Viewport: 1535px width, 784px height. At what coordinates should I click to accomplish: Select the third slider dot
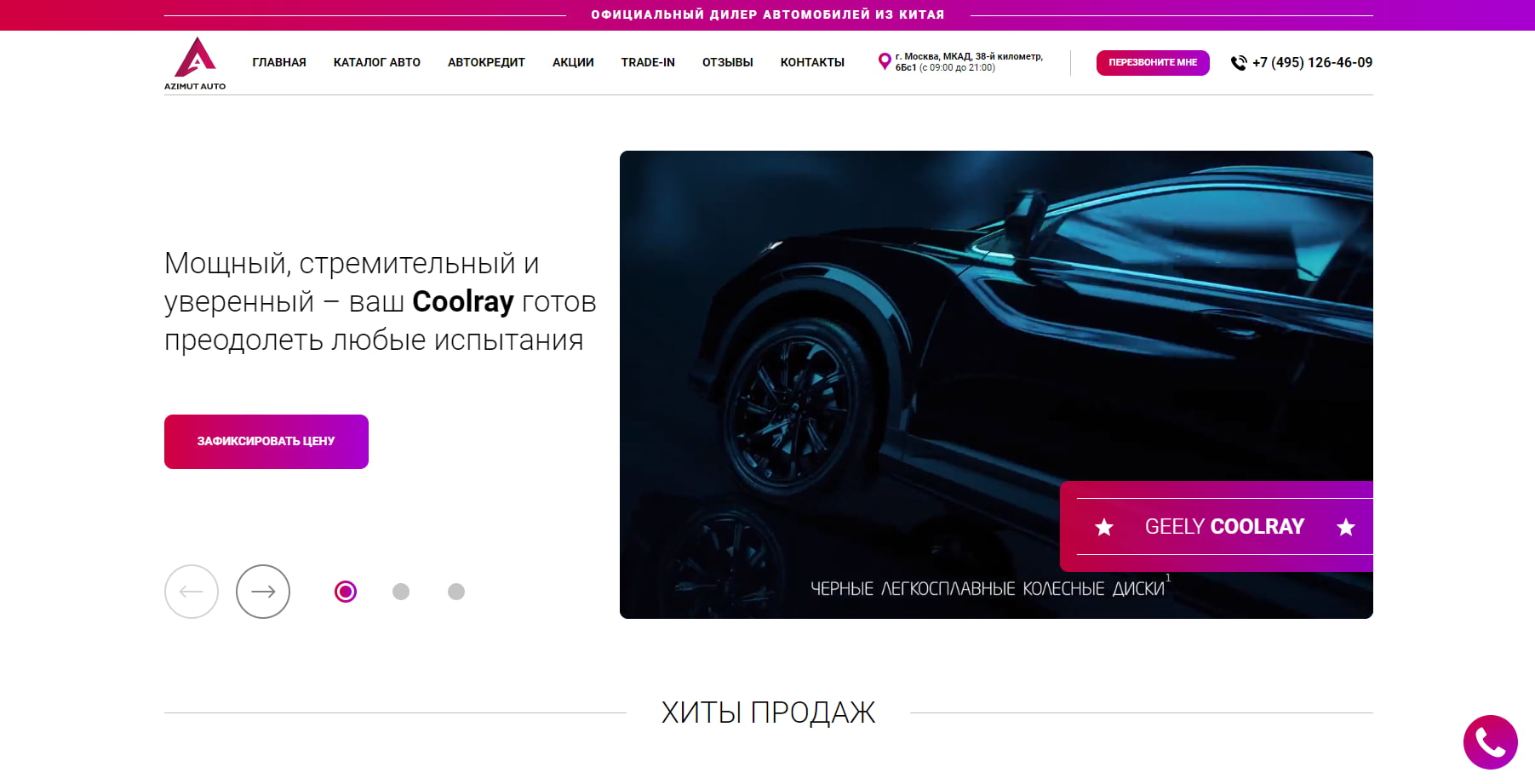(456, 592)
